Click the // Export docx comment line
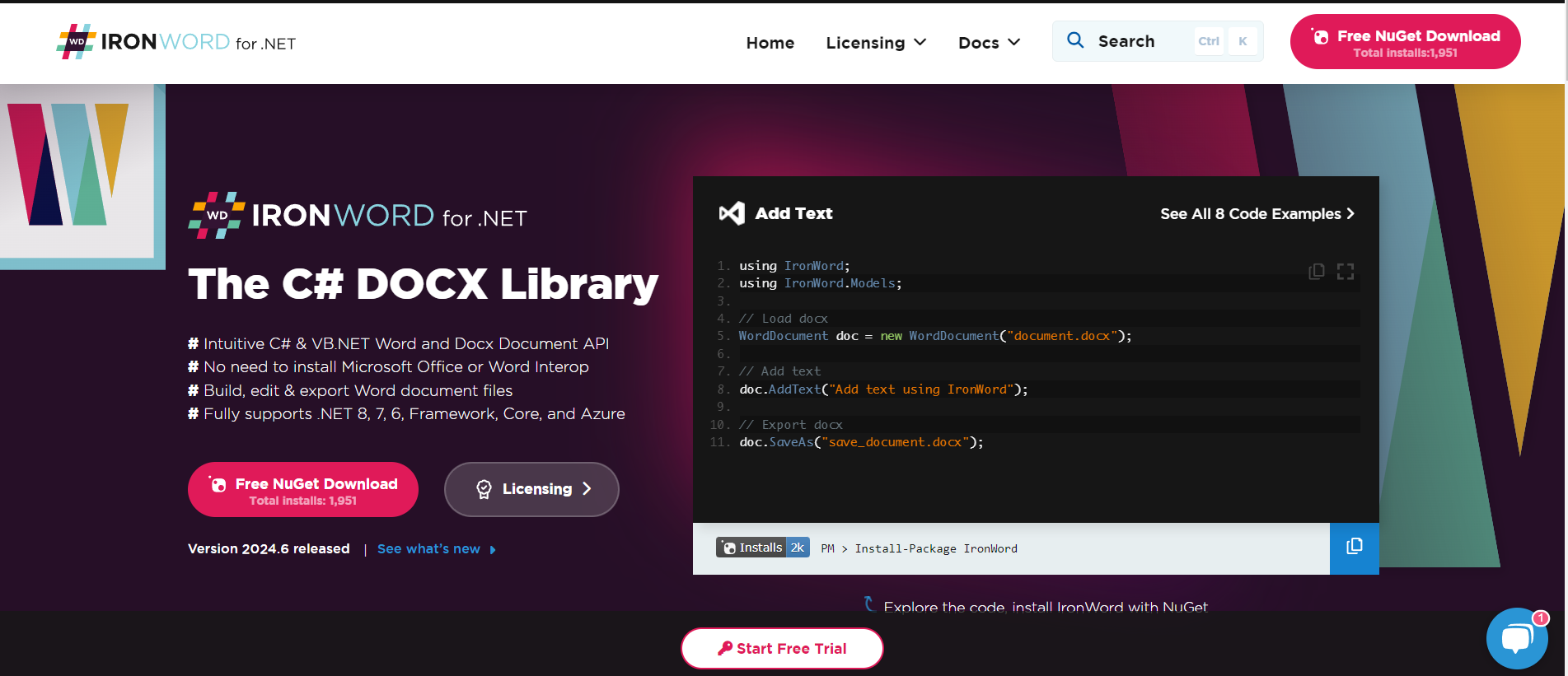 (791, 425)
